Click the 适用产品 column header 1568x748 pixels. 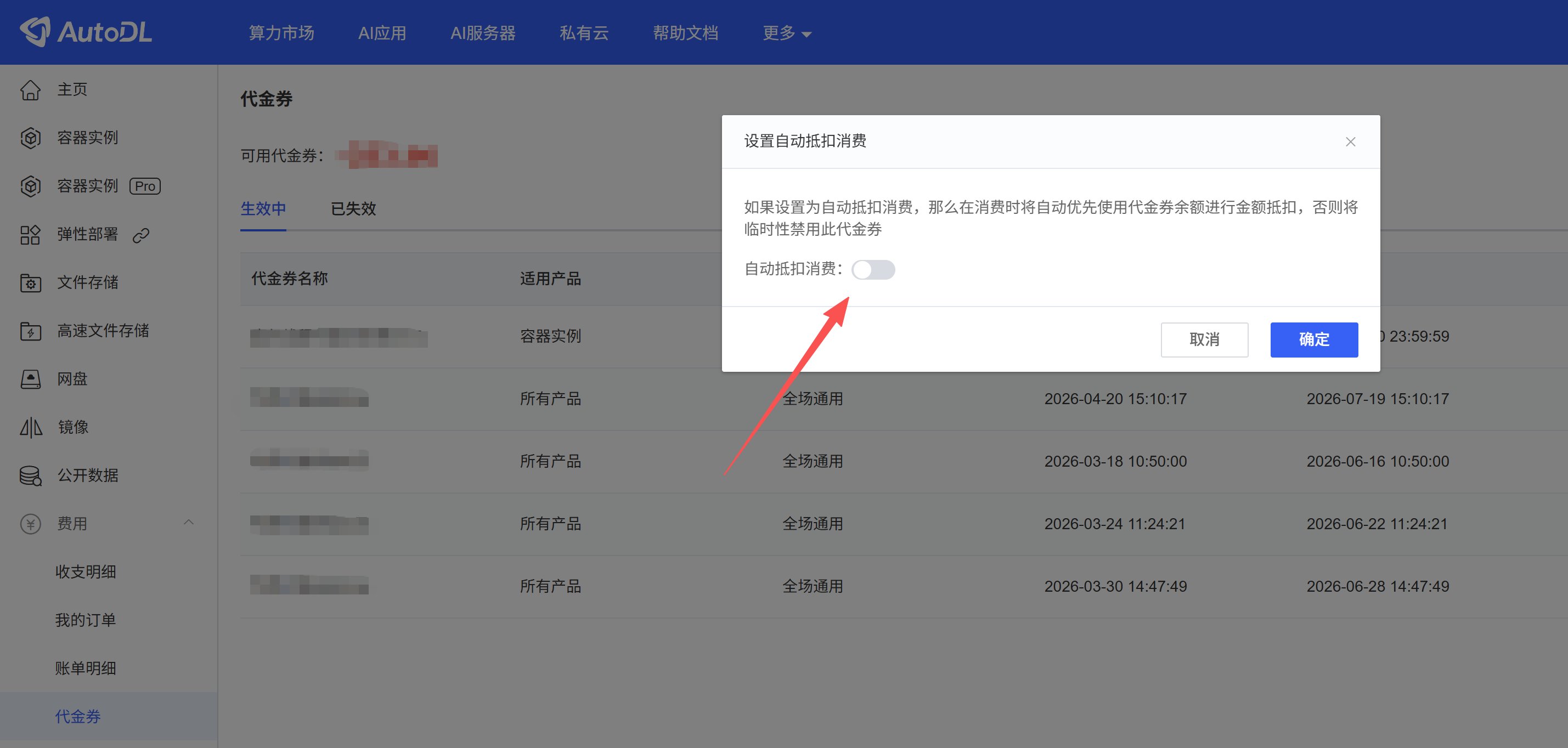(550, 279)
